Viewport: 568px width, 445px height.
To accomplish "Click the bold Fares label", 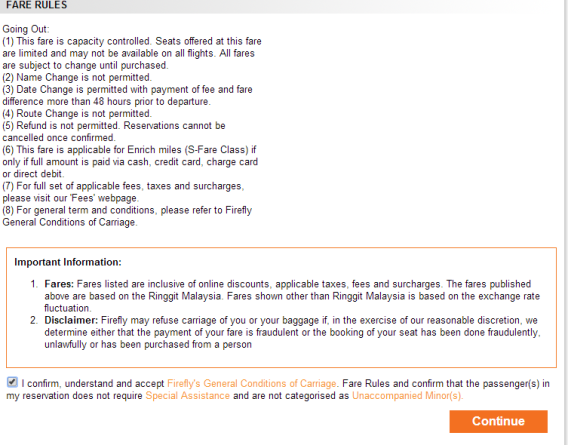I will 59,284.
